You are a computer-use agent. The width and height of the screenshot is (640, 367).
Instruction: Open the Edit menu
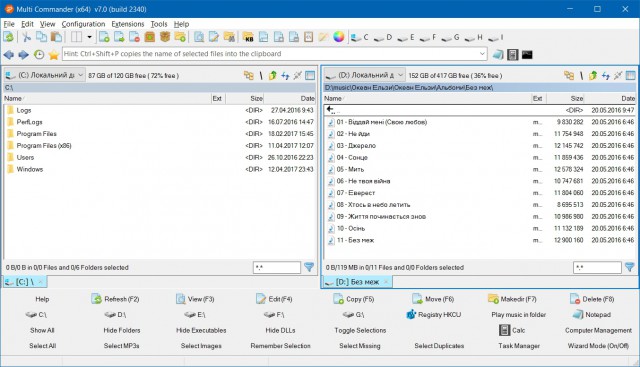27,24
